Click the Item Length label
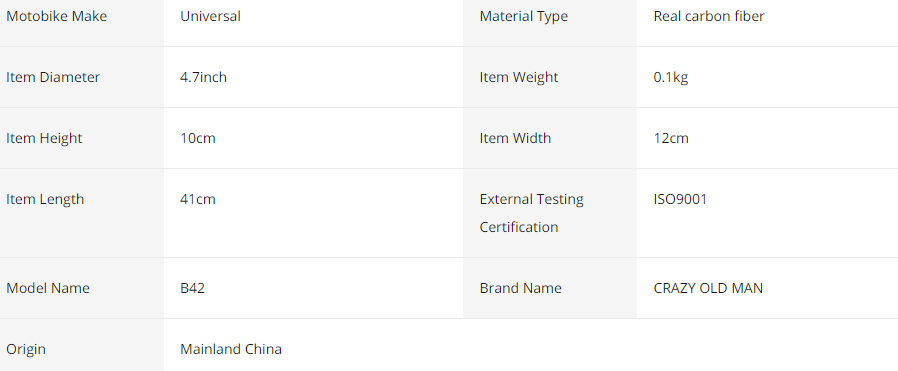The width and height of the screenshot is (898, 371). coord(45,200)
